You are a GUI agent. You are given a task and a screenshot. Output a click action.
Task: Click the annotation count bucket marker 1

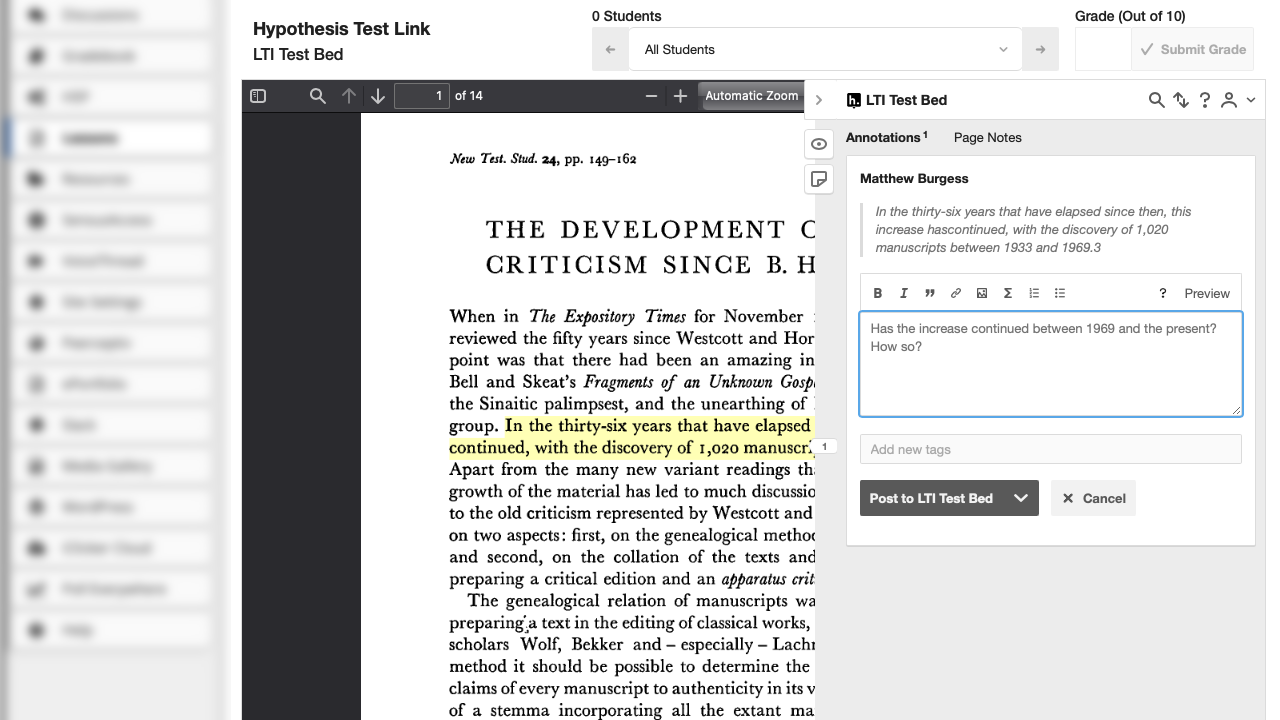(824, 447)
